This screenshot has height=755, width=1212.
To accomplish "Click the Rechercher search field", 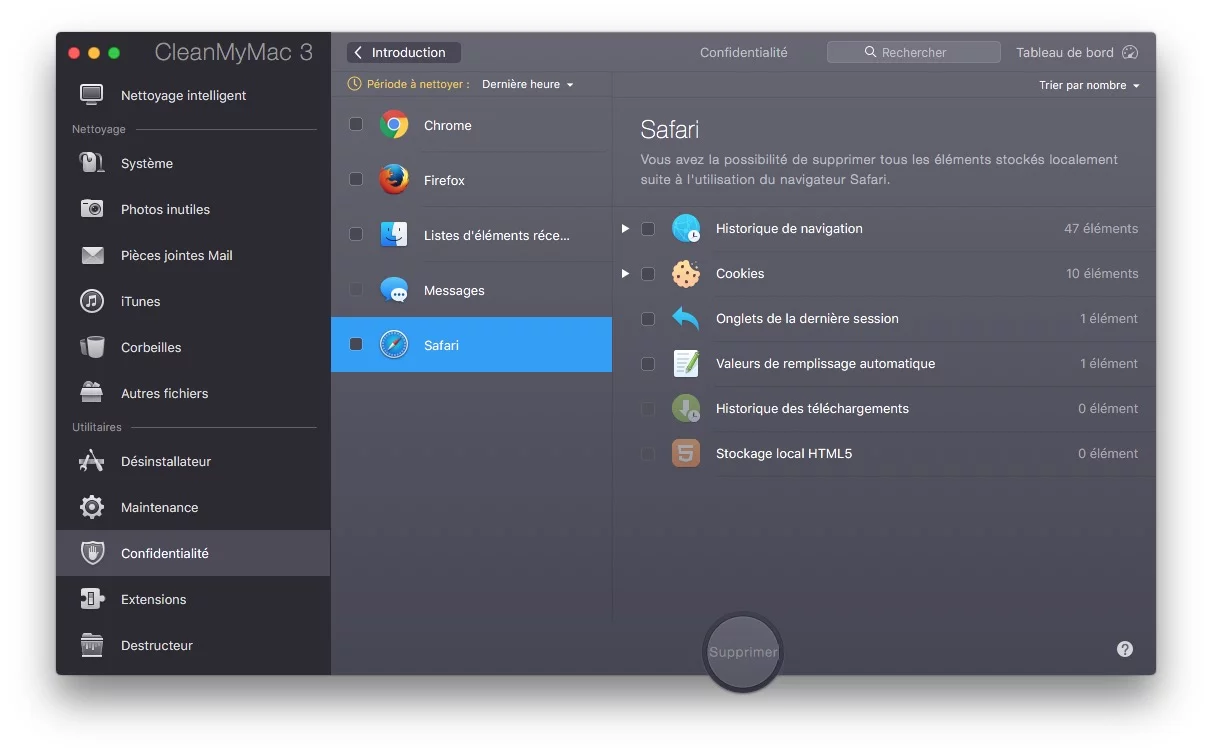I will pyautogui.click(x=913, y=52).
